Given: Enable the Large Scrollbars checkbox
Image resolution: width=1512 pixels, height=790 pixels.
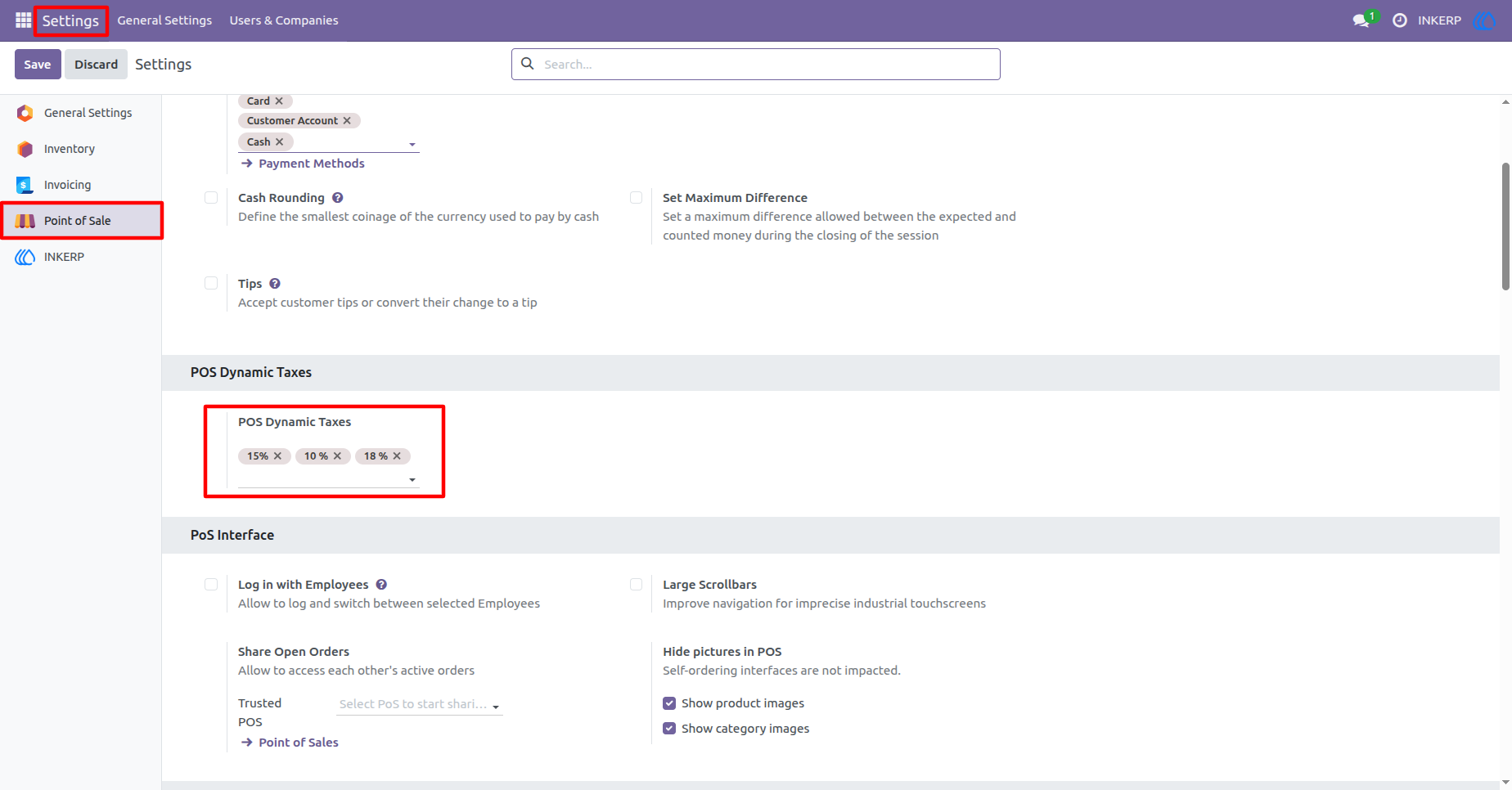Looking at the screenshot, I should (x=636, y=584).
